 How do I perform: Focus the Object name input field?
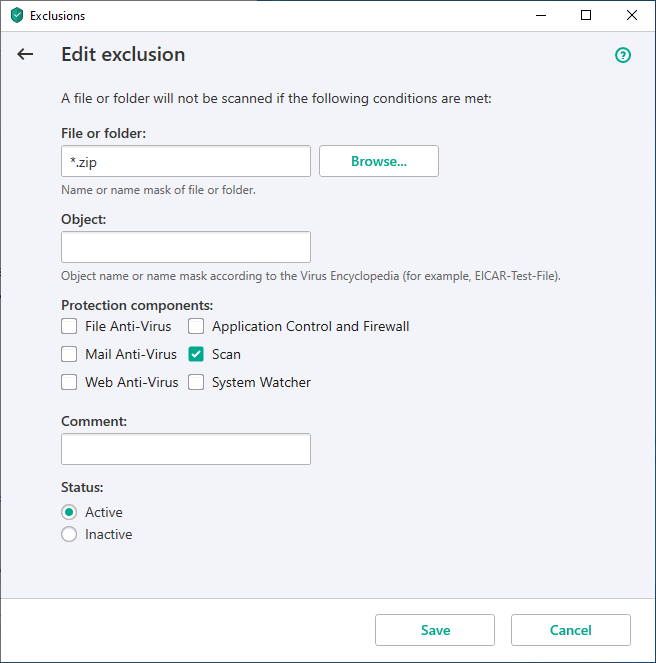pos(186,247)
